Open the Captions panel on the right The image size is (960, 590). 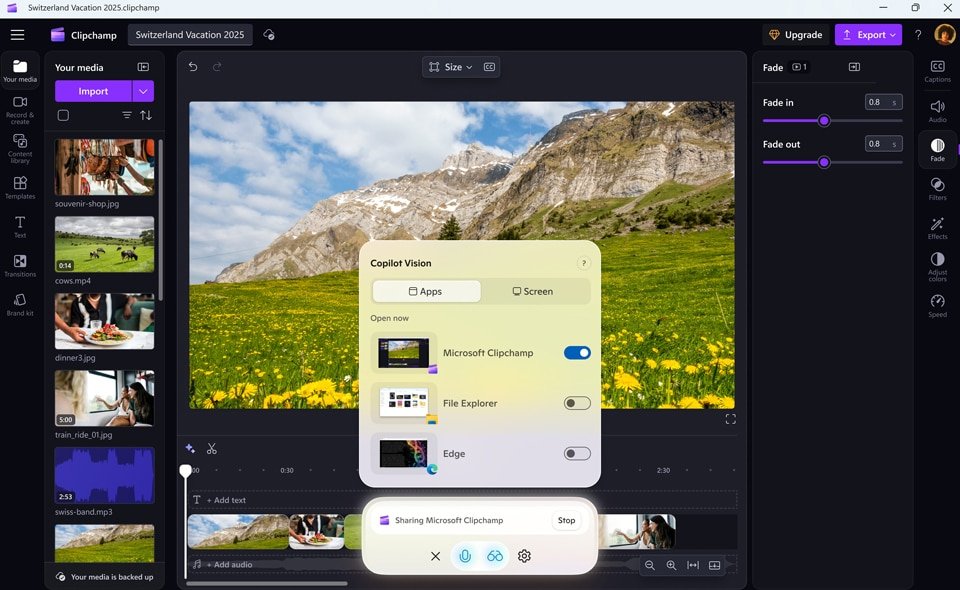(937, 71)
